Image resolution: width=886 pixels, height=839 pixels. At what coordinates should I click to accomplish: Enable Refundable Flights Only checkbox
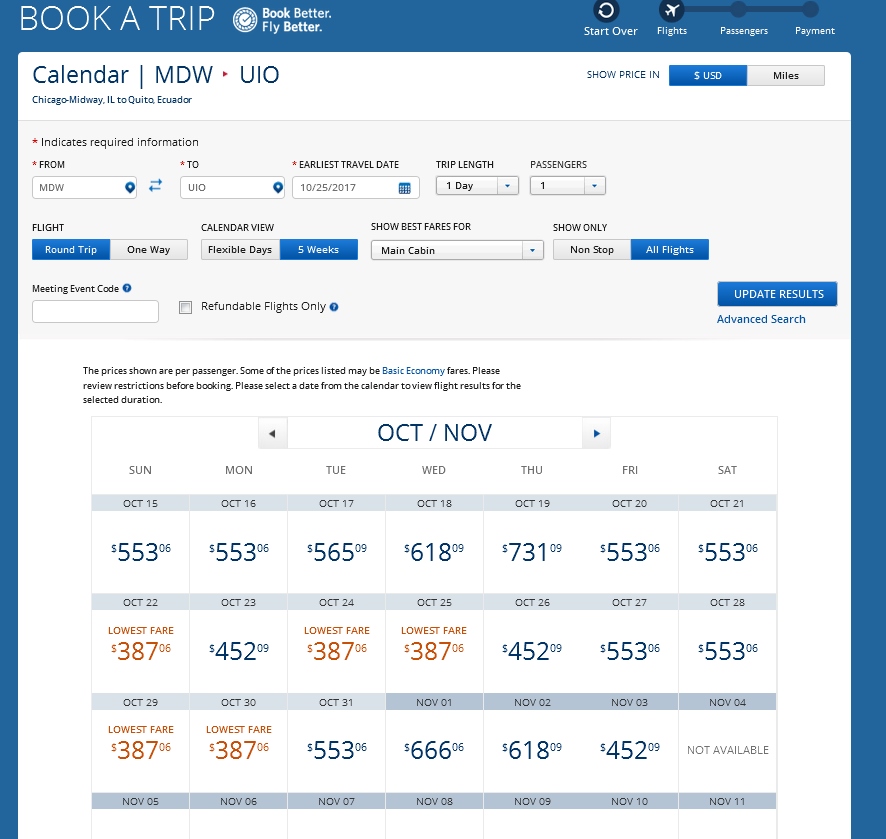point(185,308)
